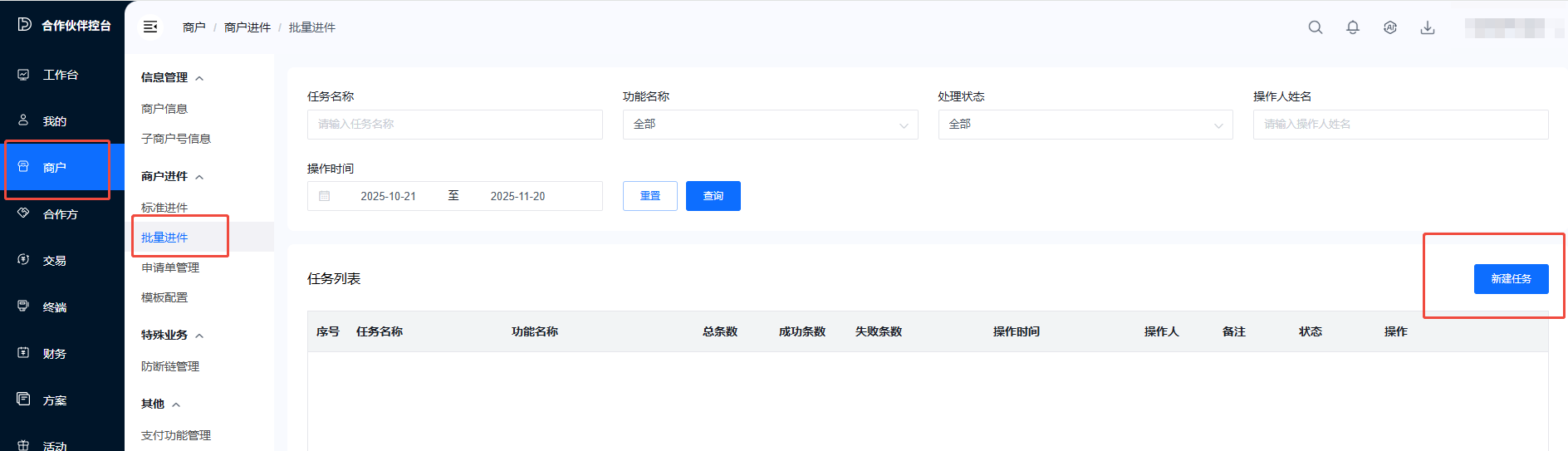The width and height of the screenshot is (1568, 451).
Task: Open the download center icon
Action: coord(1427,27)
